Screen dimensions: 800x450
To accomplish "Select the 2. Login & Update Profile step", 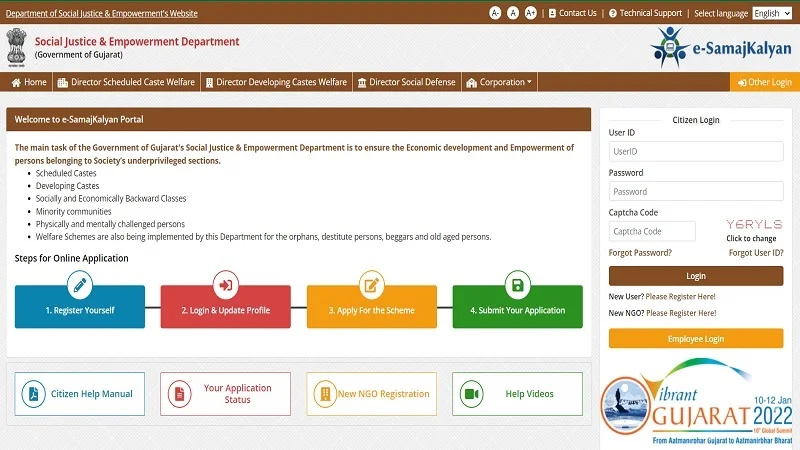I will [x=226, y=307].
